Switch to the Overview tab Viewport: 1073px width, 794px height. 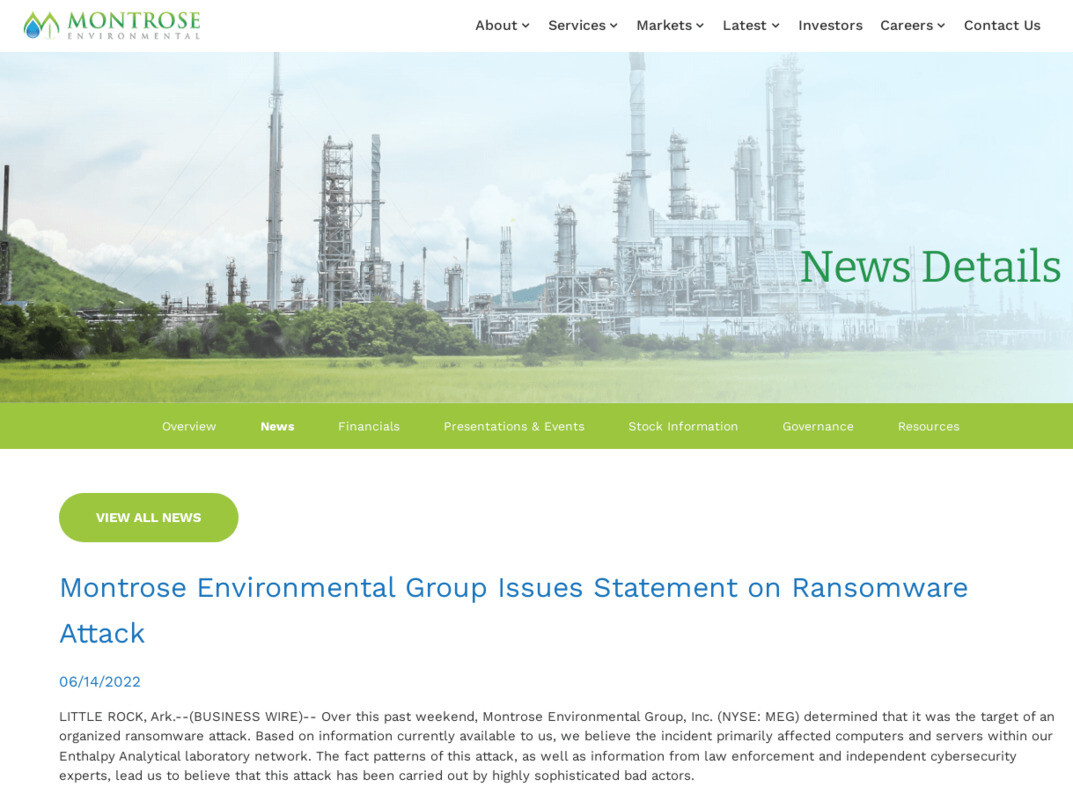point(189,426)
